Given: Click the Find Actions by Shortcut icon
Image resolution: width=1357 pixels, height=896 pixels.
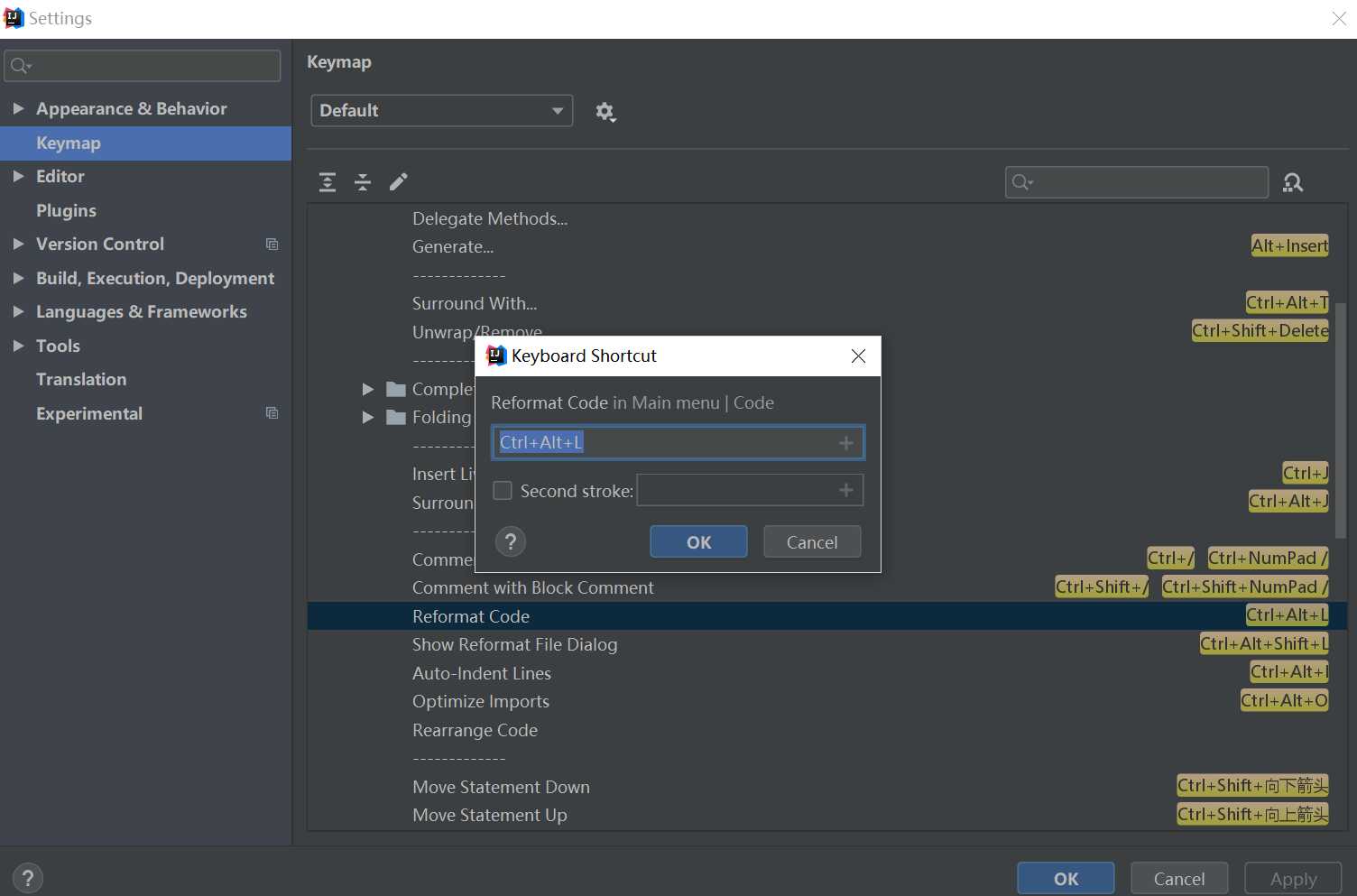Looking at the screenshot, I should pos(1293,183).
